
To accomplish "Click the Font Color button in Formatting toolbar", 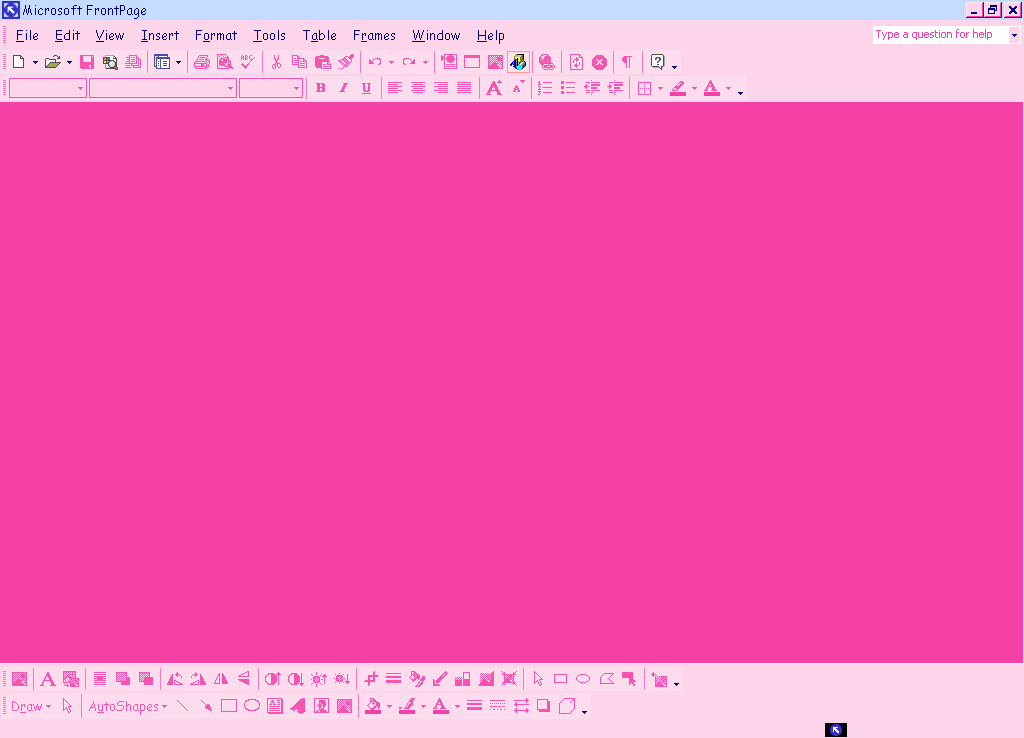I will point(712,88).
